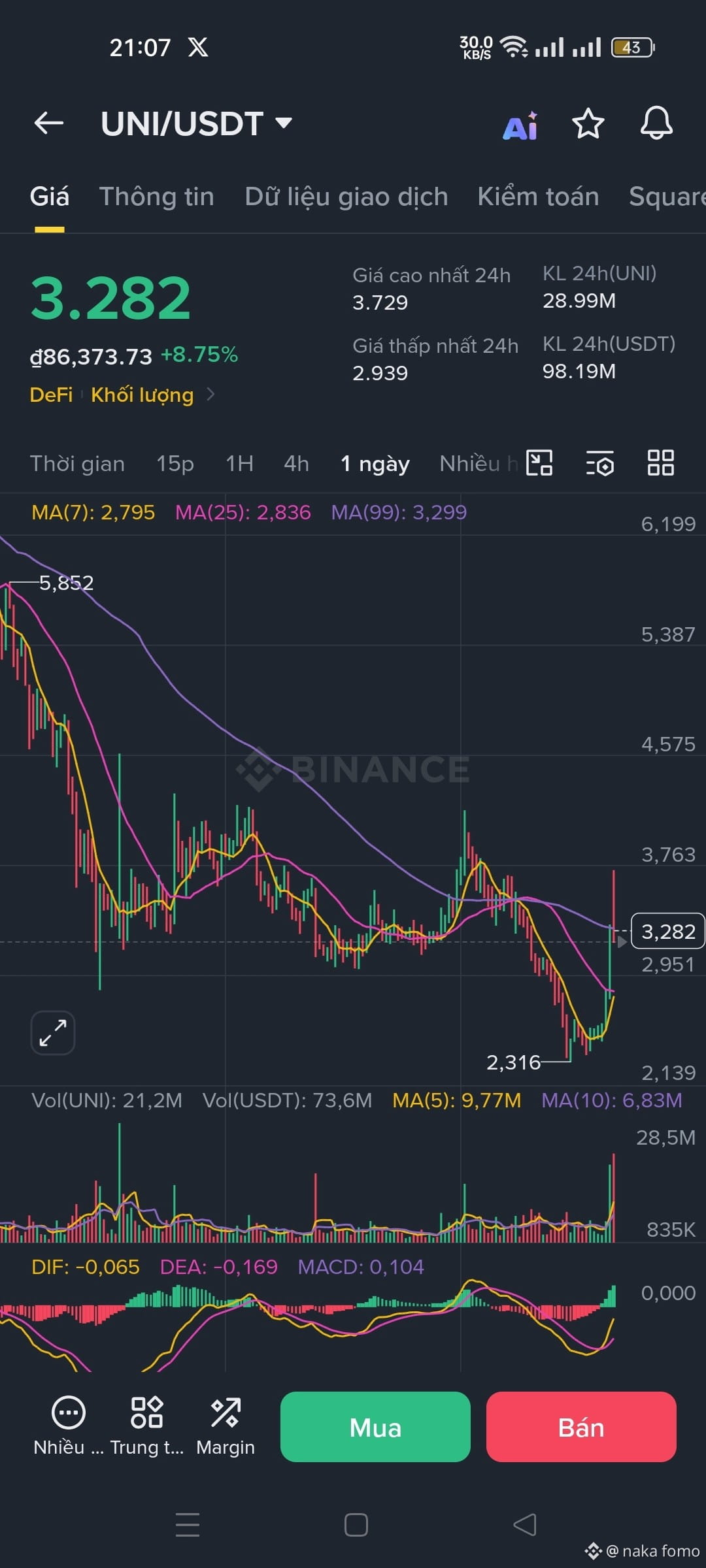The height and width of the screenshot is (1568, 706).
Task: Tap the red Bán button
Action: [x=581, y=1427]
